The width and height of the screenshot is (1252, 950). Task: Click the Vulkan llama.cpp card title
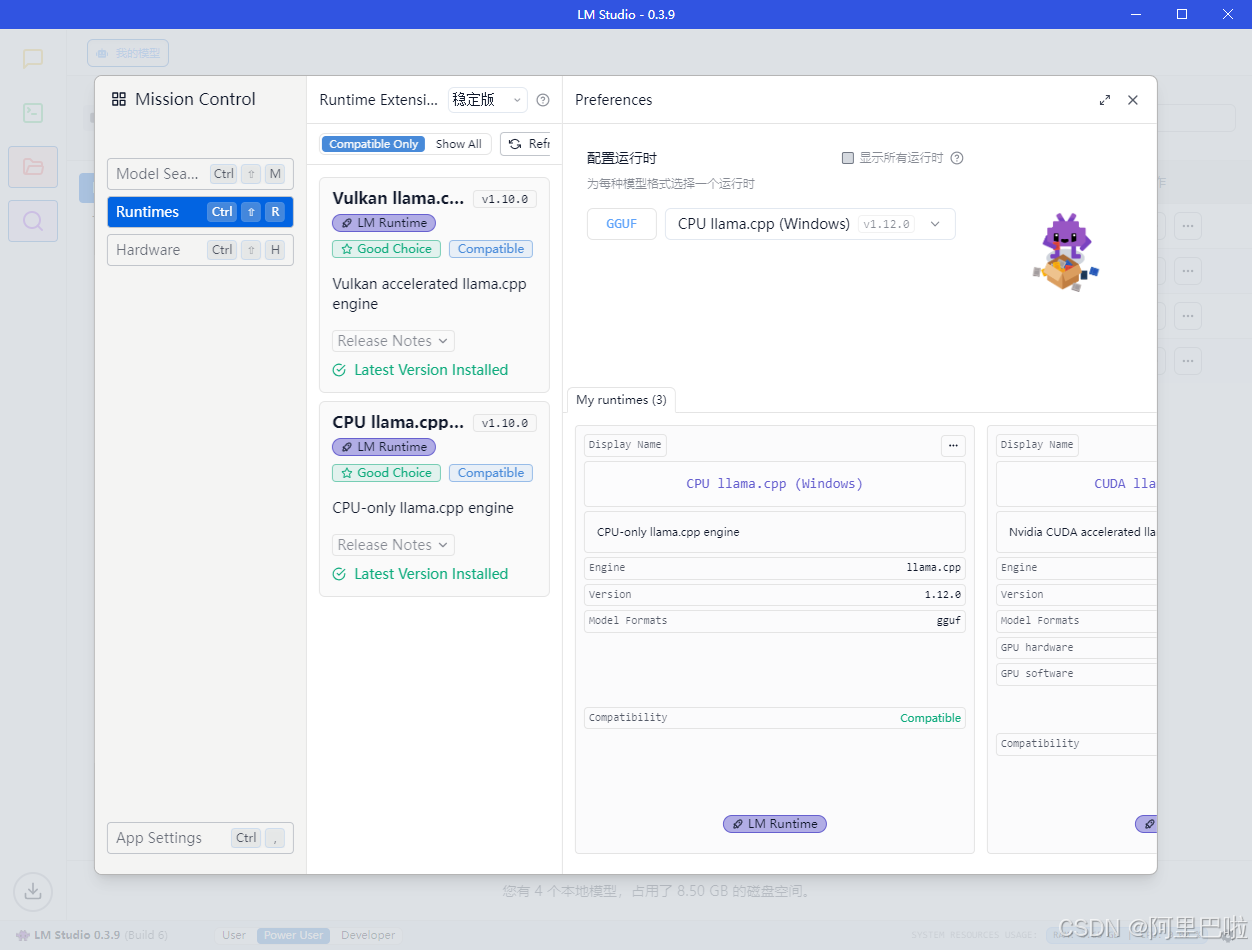coord(398,198)
